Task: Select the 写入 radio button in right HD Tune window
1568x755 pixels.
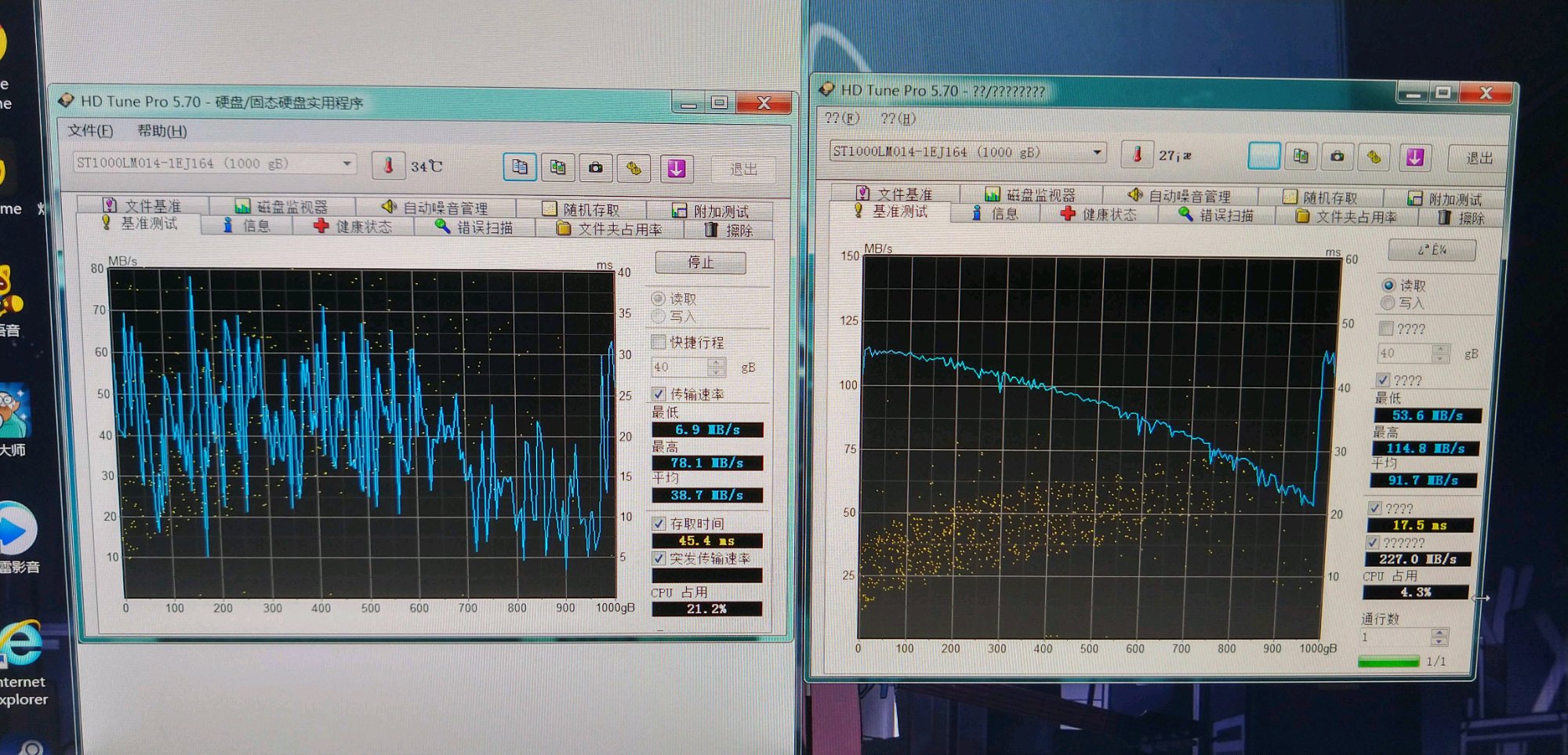Action: (x=1388, y=303)
